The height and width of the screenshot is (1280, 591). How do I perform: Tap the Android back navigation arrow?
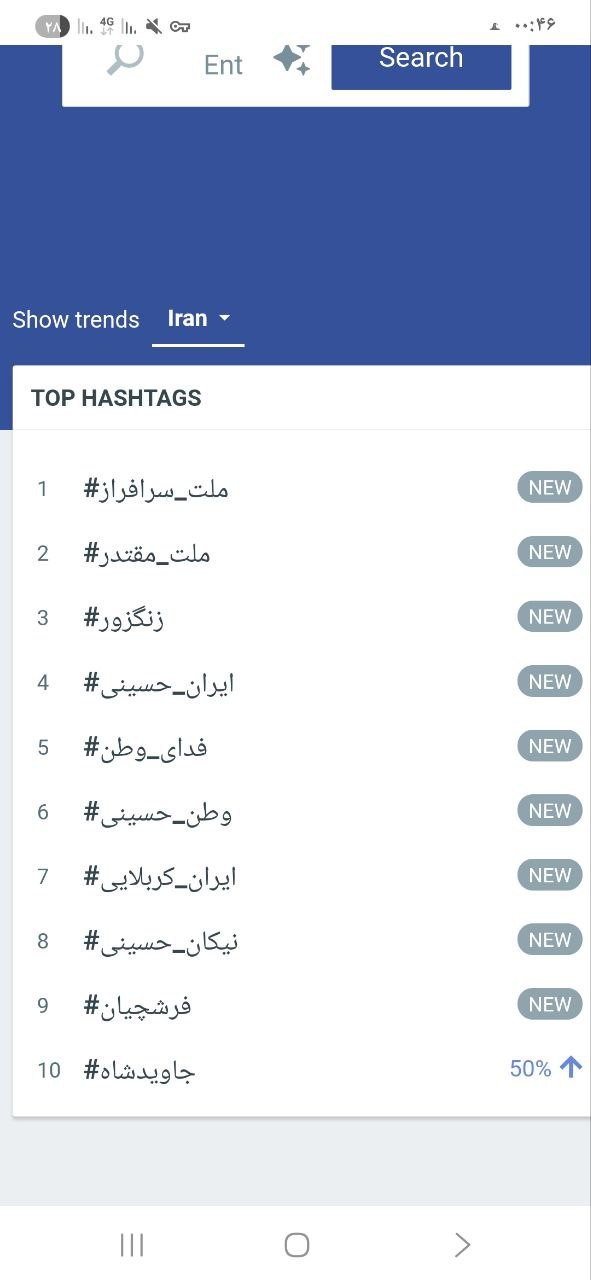pyautogui.click(x=462, y=1245)
